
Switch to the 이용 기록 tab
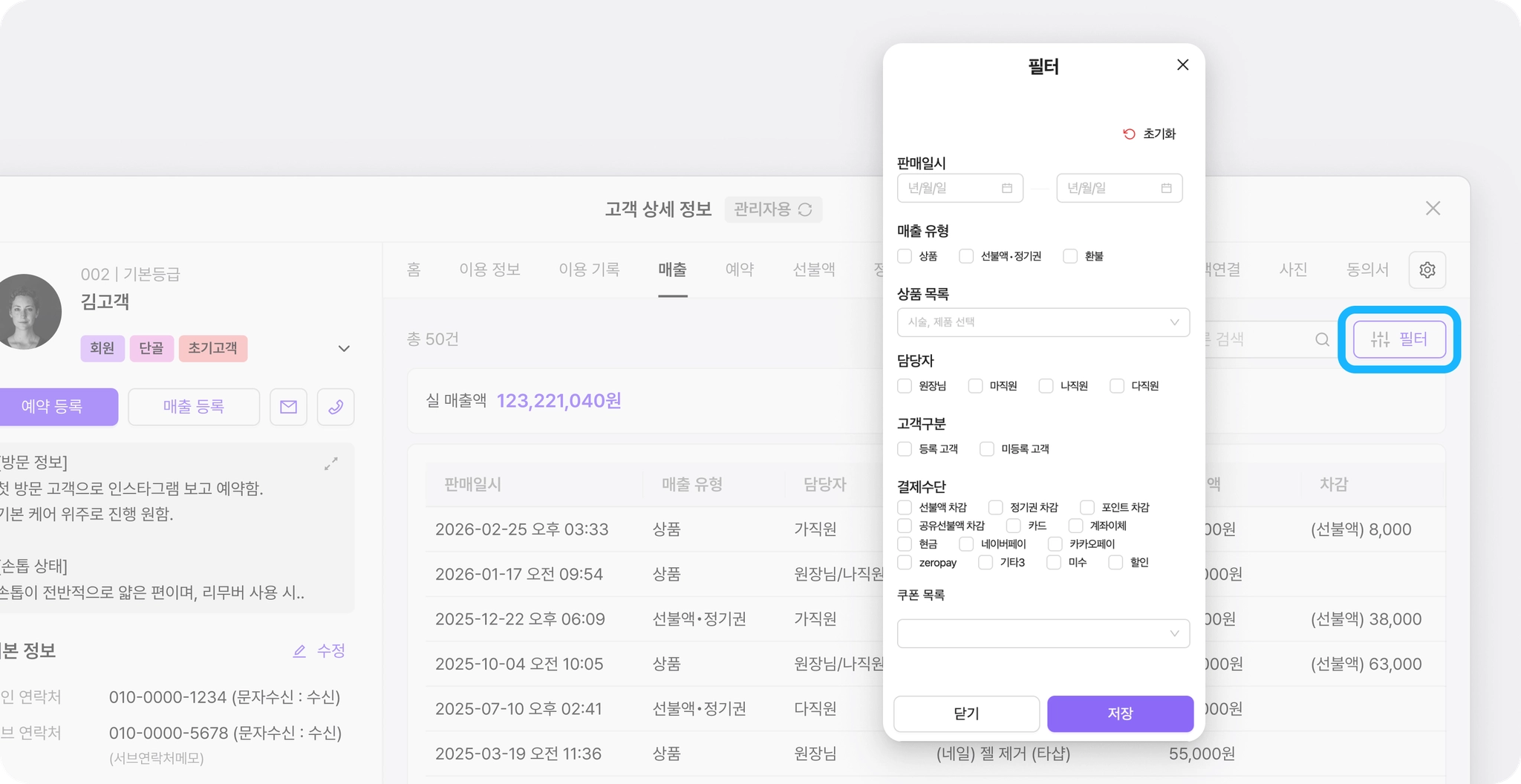pyautogui.click(x=590, y=269)
